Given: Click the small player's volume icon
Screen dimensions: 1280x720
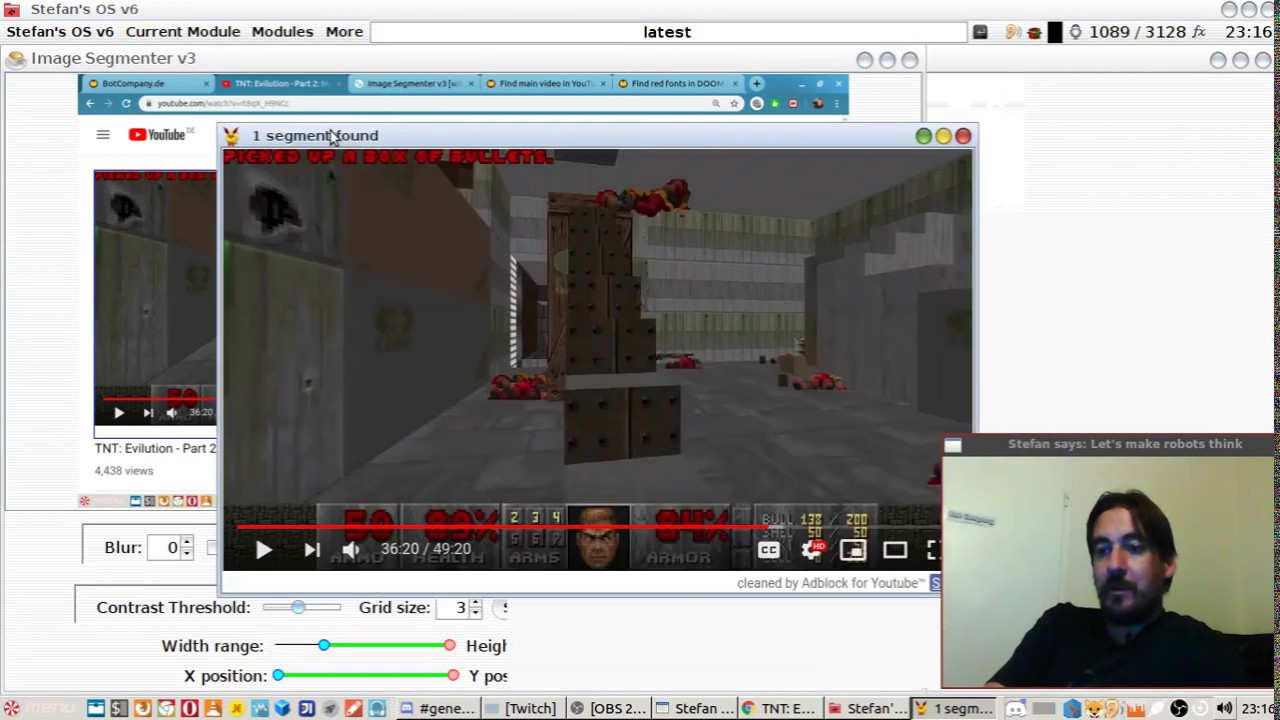Looking at the screenshot, I should (x=172, y=412).
